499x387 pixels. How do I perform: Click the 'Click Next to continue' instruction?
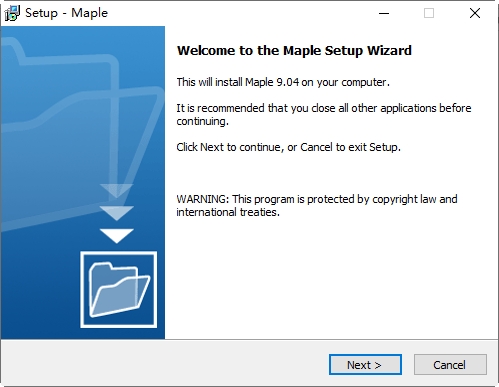(288, 147)
